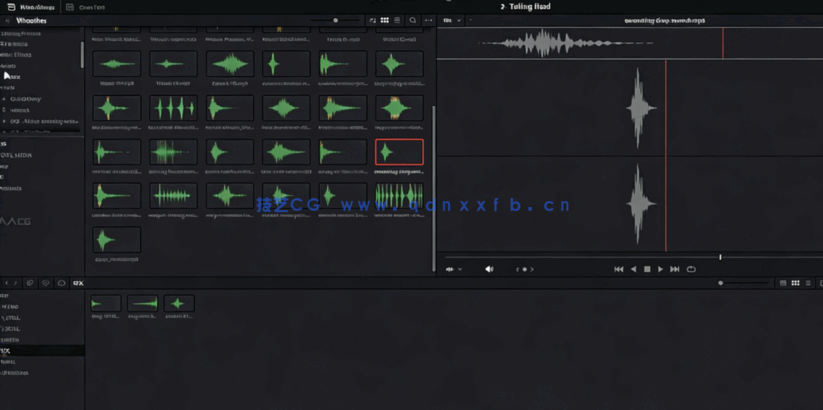Jump to the first frame with skip-back button
This screenshot has height=410, width=823.
coord(619,269)
